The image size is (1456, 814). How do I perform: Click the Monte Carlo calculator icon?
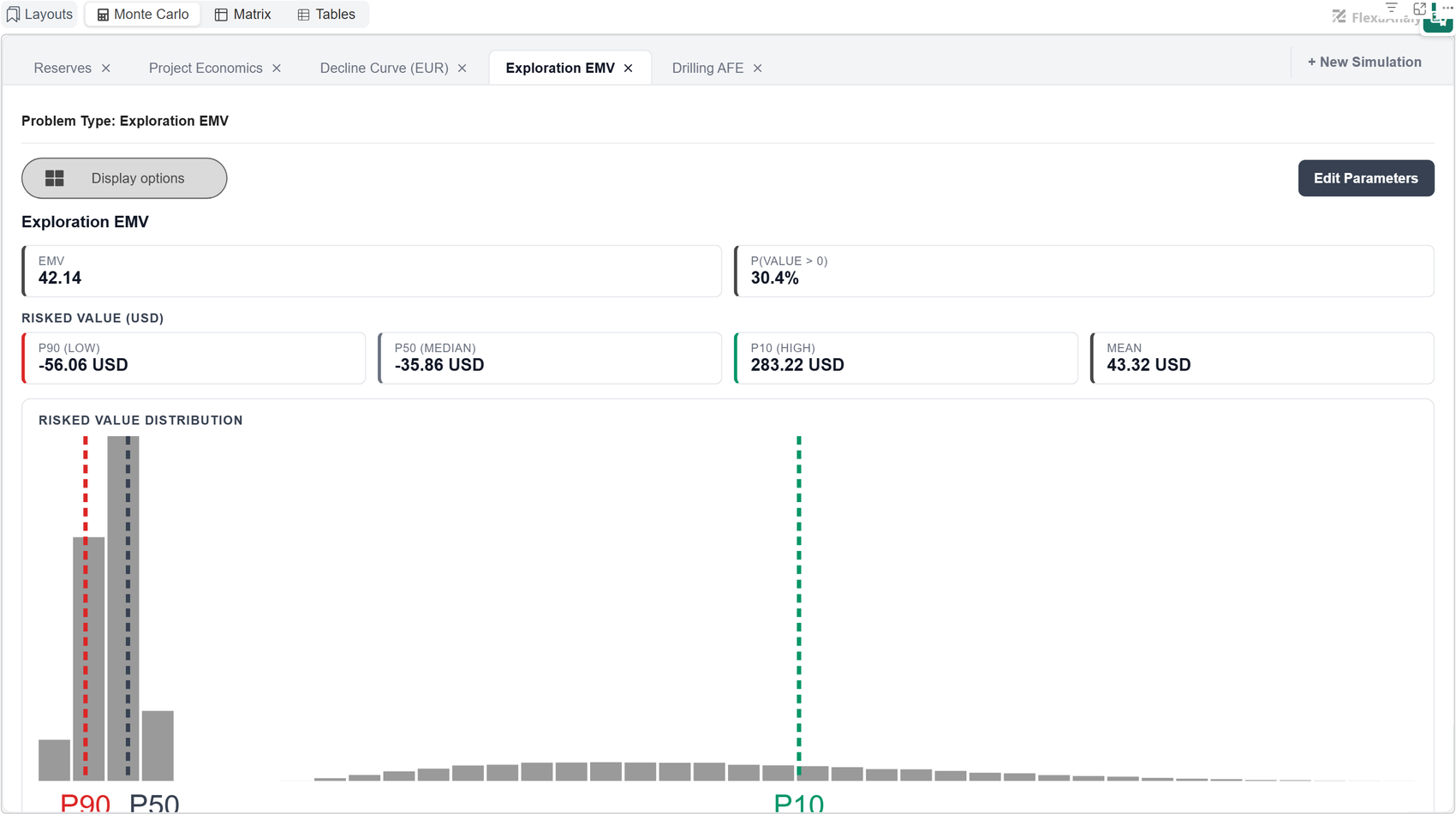coord(103,15)
